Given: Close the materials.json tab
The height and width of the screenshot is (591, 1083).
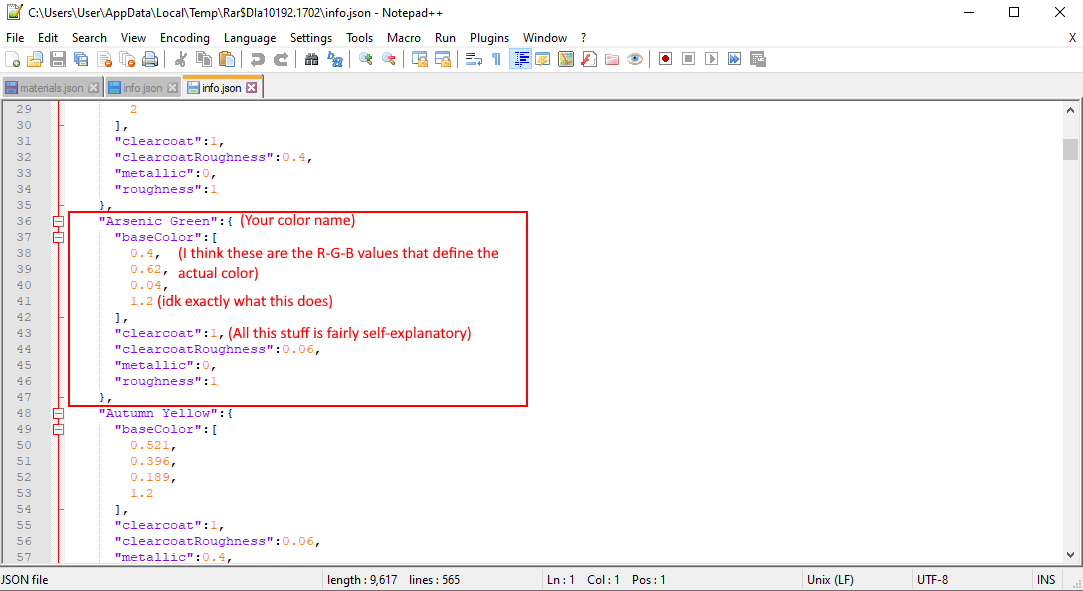Looking at the screenshot, I should pos(94,88).
